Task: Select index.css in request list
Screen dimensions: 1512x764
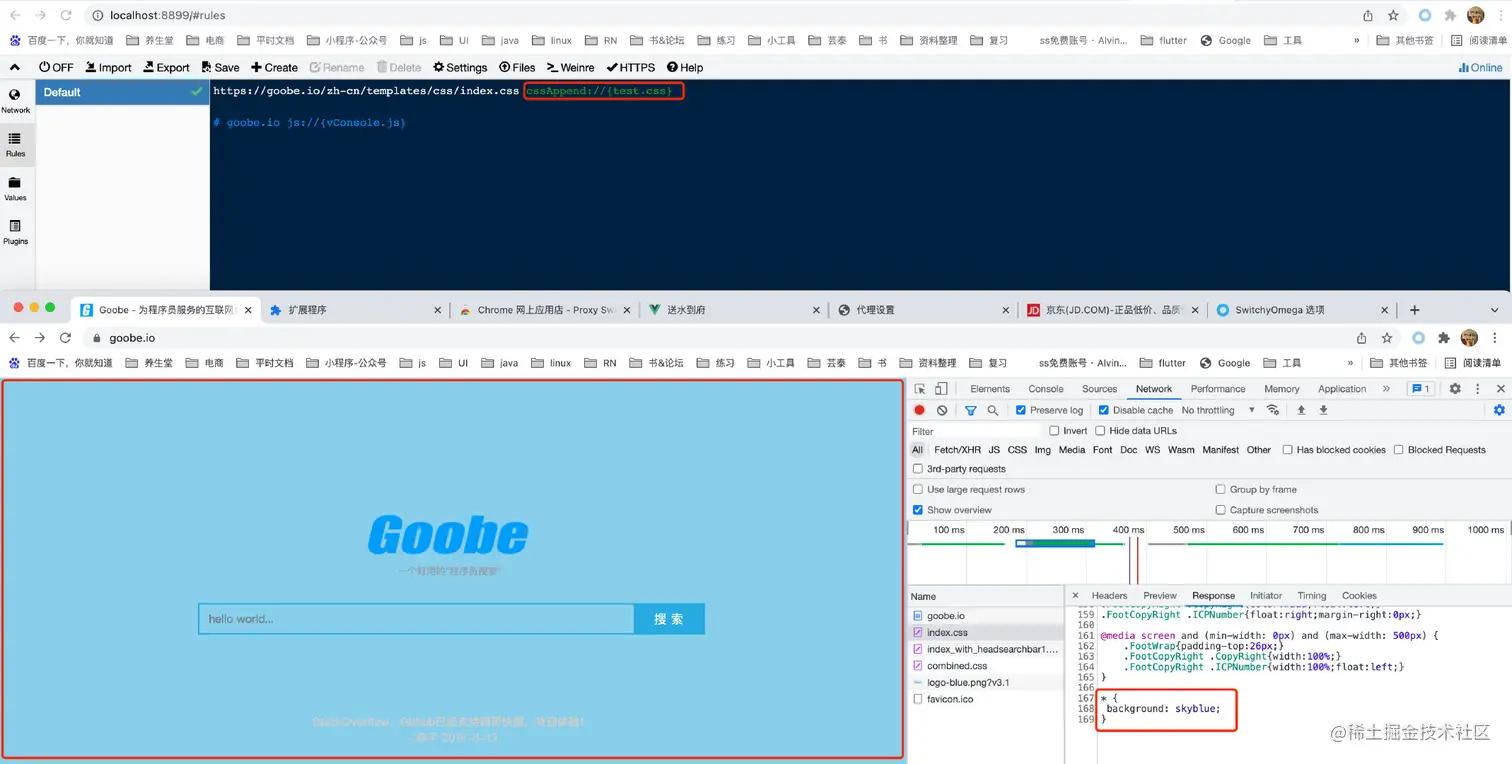Action: pos(986,633)
